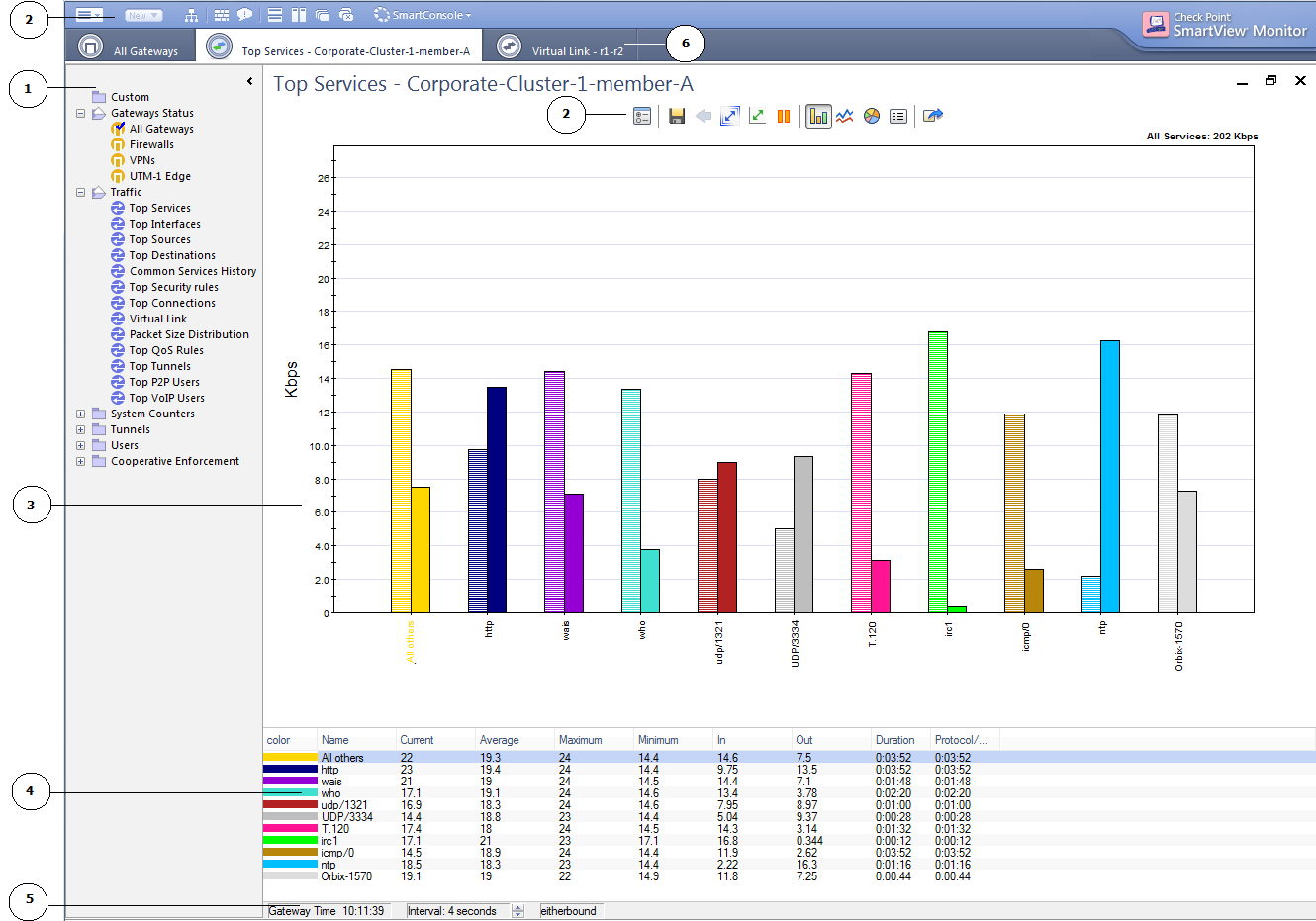Export the view with the share arrow icon
This screenshot has width=1316, height=921.
(933, 116)
